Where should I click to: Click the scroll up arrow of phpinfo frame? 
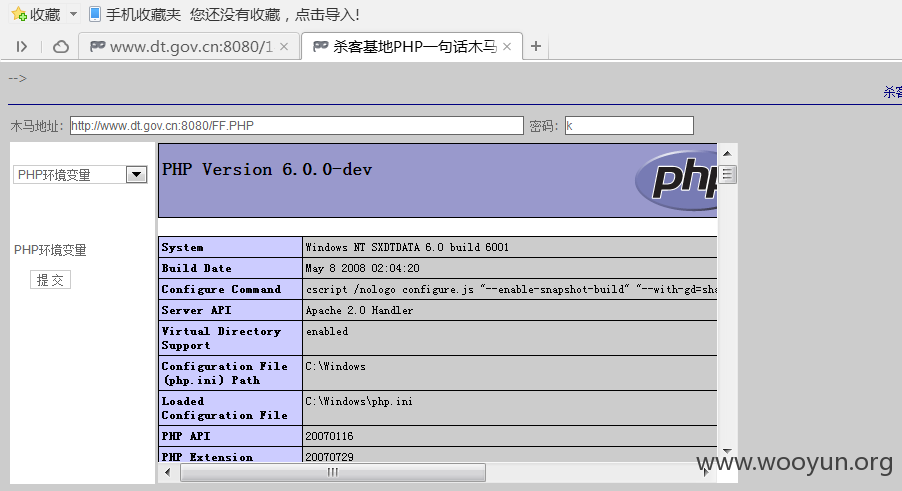(x=727, y=153)
